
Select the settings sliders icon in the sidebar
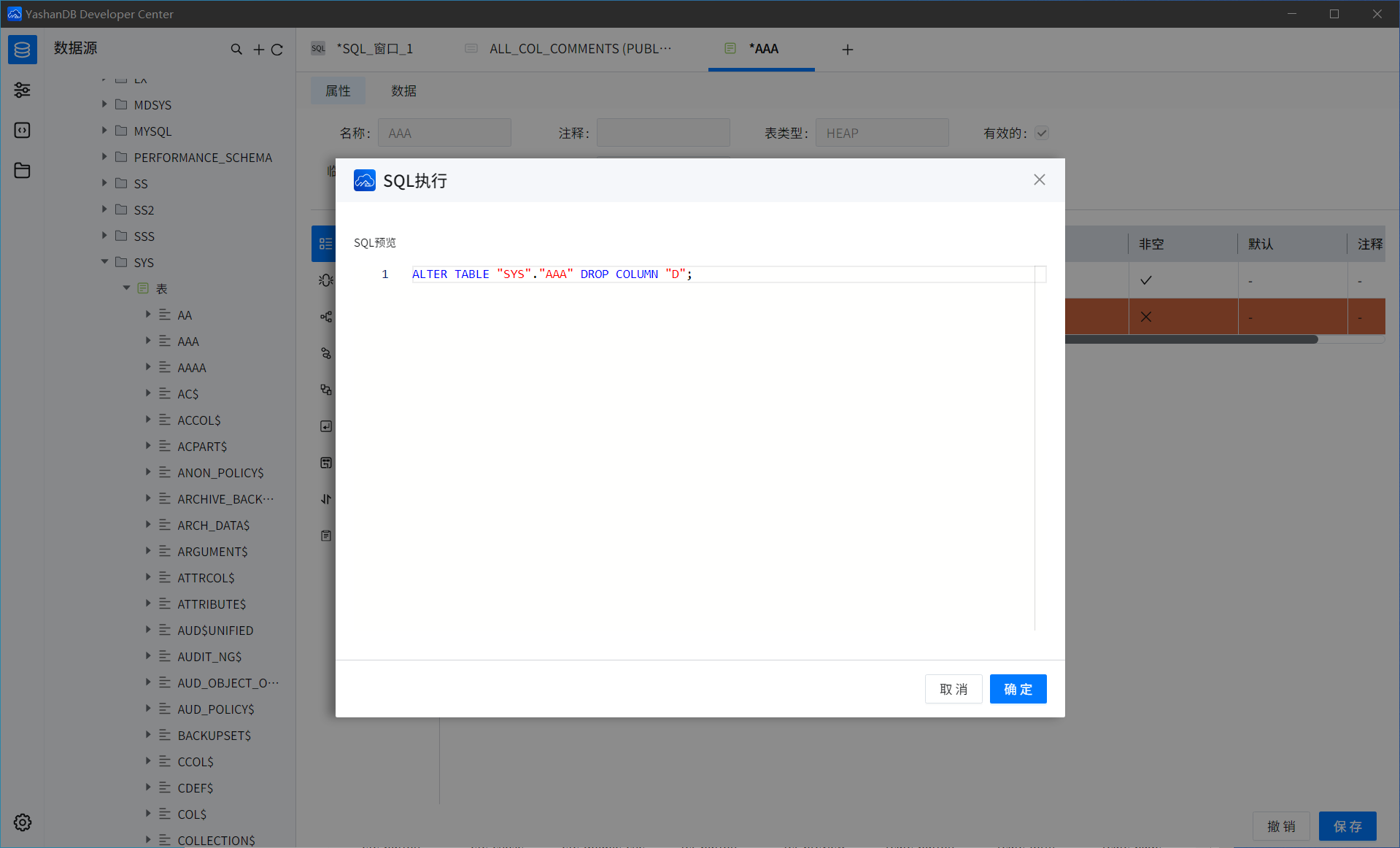[22, 90]
